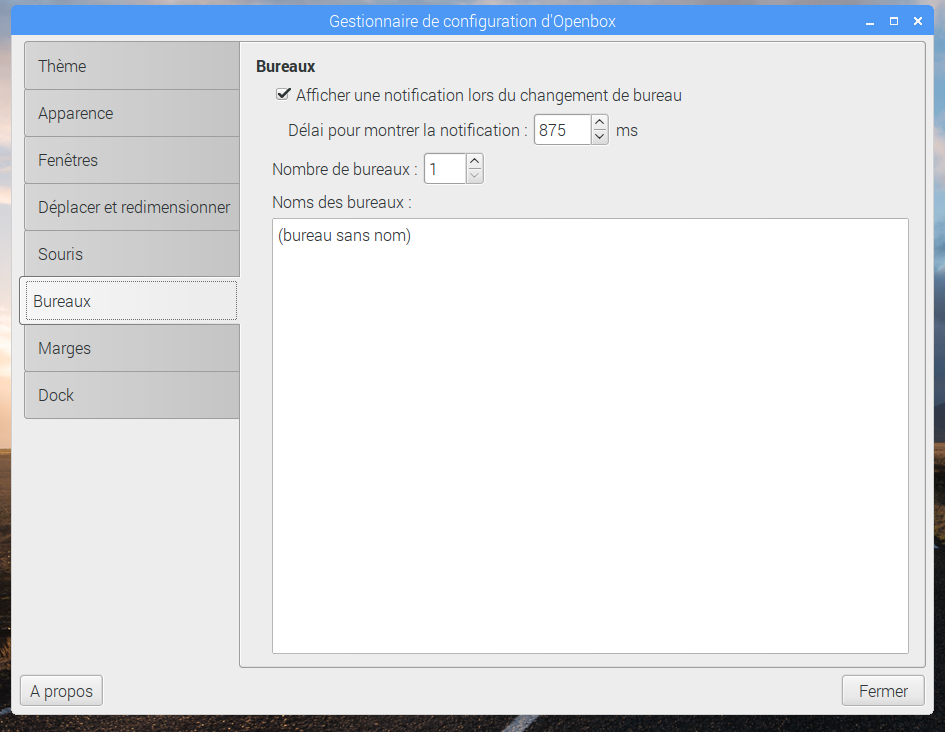Click the Fermer button

coord(883,690)
